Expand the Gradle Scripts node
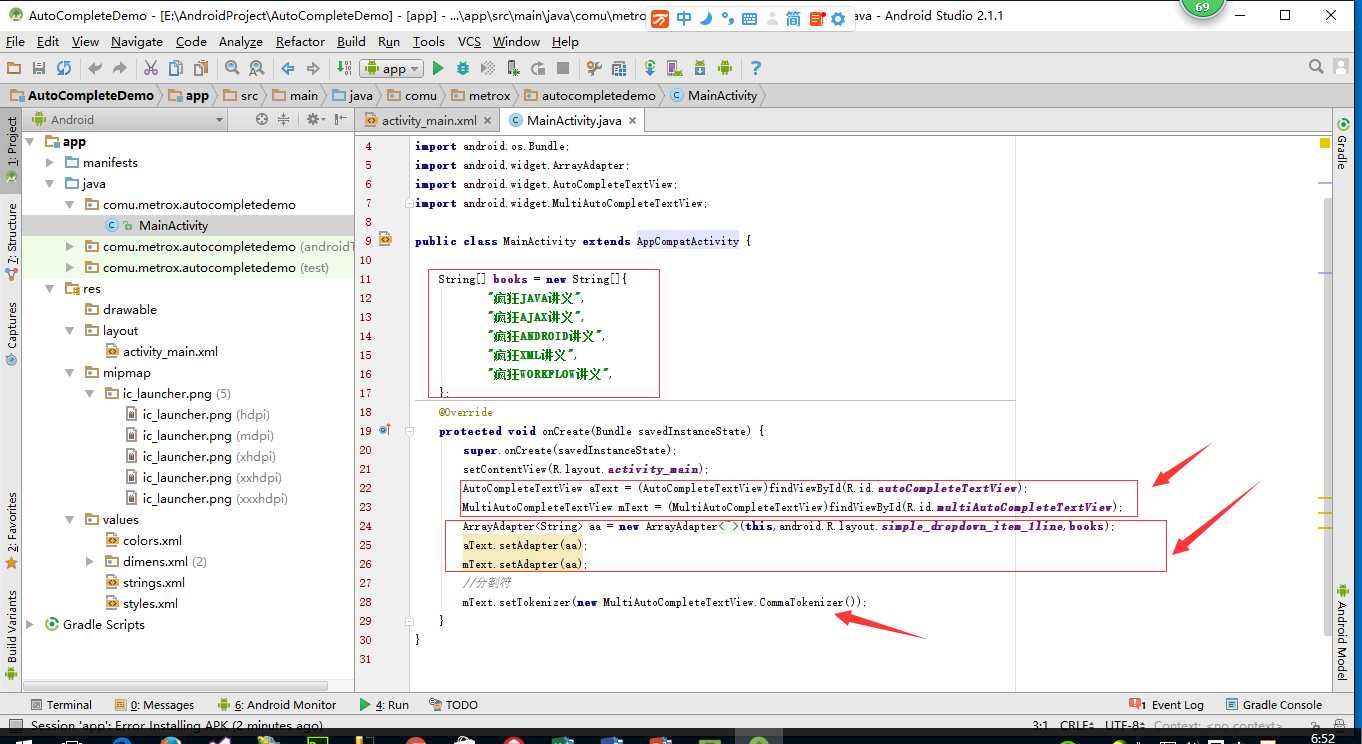 pos(30,625)
